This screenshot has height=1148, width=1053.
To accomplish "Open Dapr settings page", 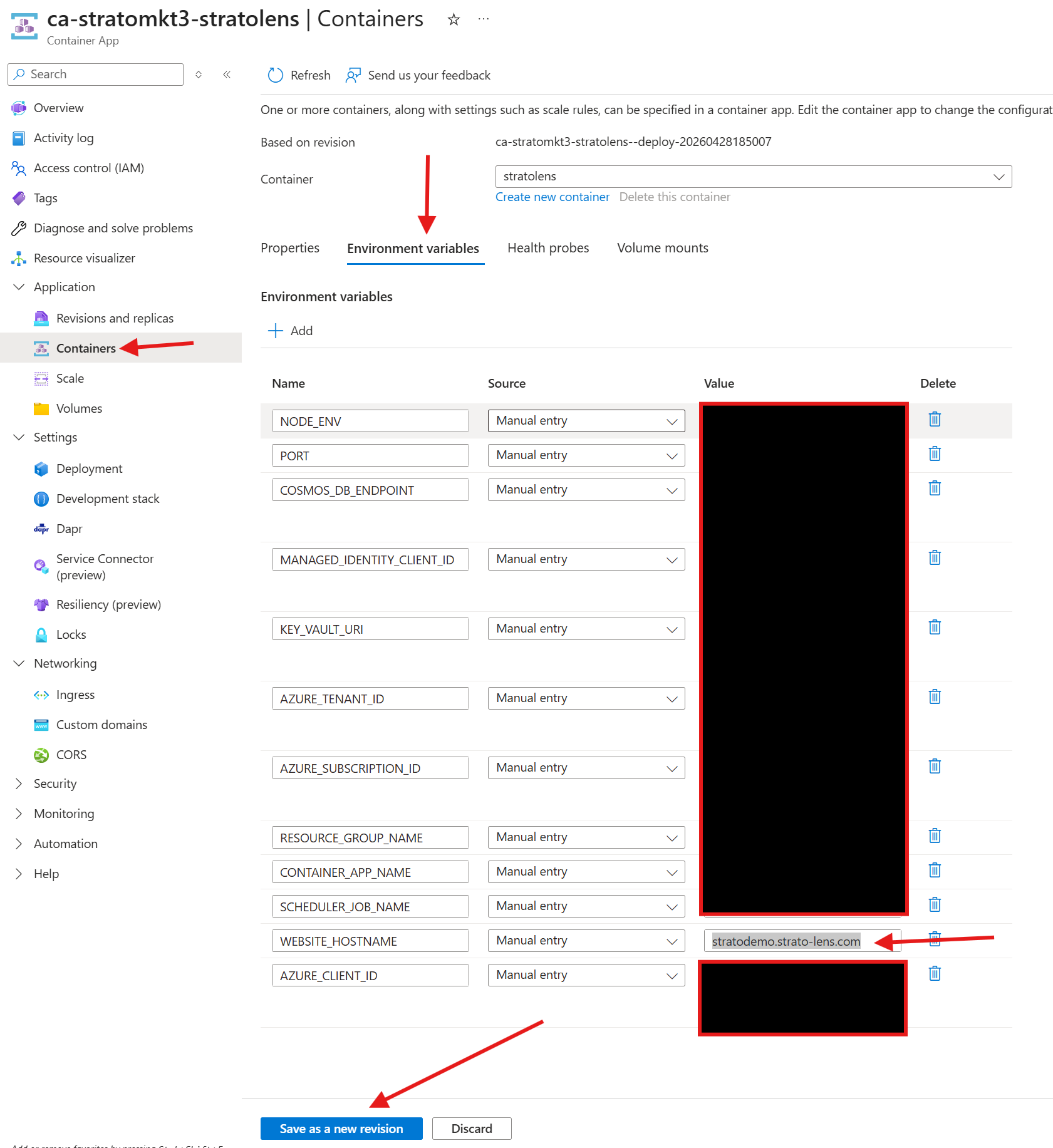I will coord(69,529).
